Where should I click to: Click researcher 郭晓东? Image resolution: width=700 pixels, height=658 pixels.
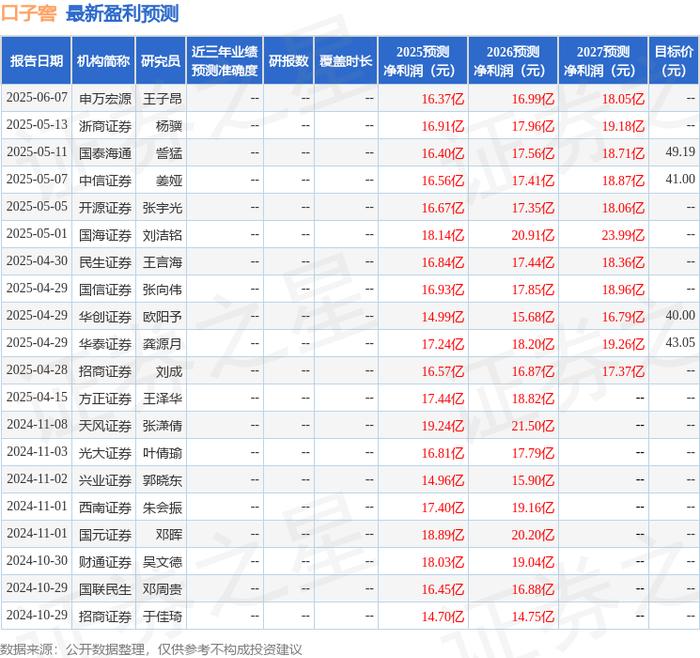click(162, 480)
